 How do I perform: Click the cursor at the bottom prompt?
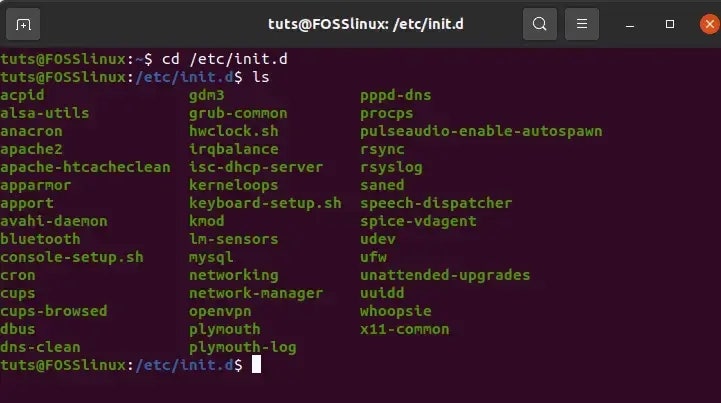pyautogui.click(x=257, y=364)
